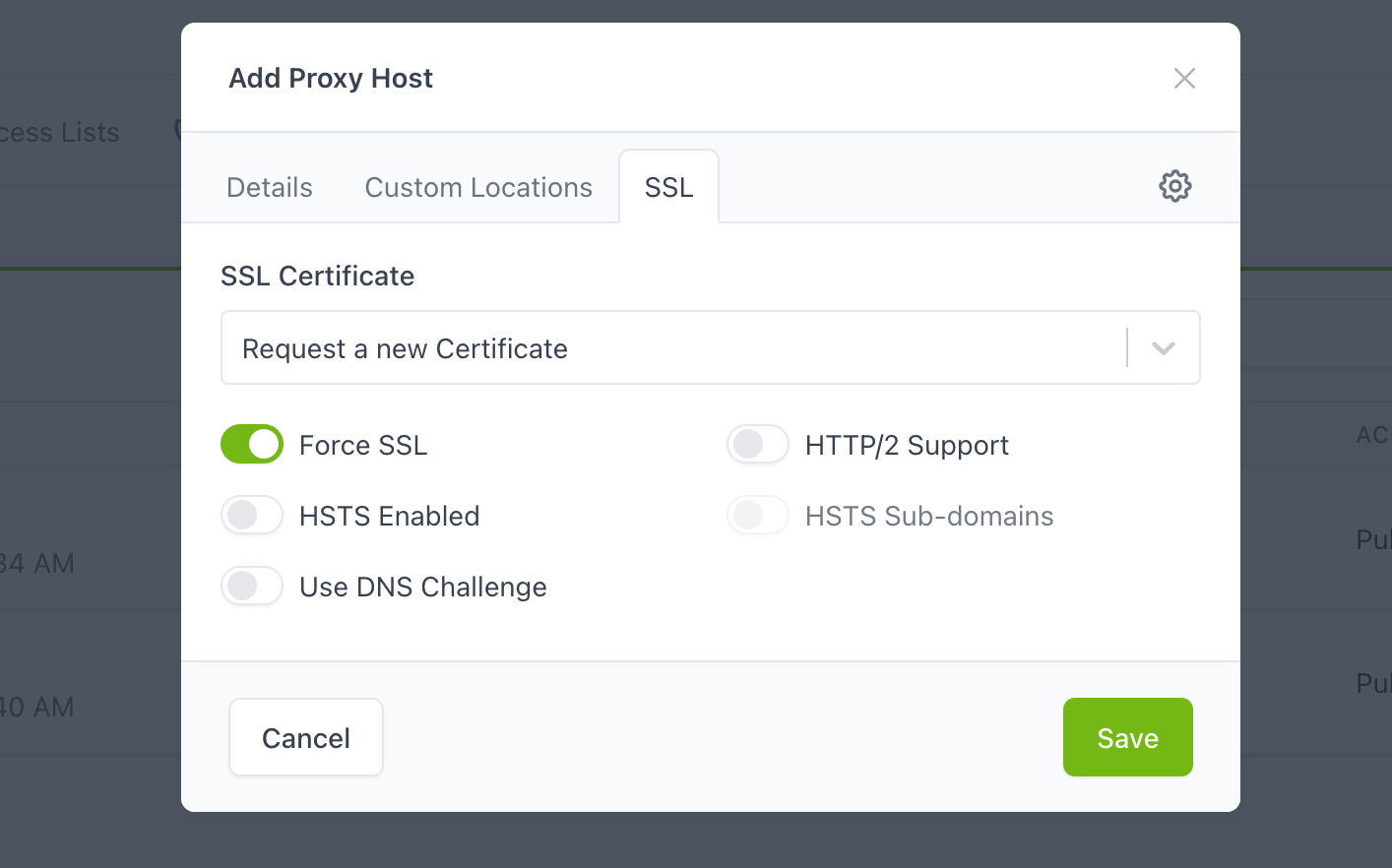Viewport: 1392px width, 868px height.
Task: Enable the HTTP/2 Support switch
Action: (x=758, y=445)
